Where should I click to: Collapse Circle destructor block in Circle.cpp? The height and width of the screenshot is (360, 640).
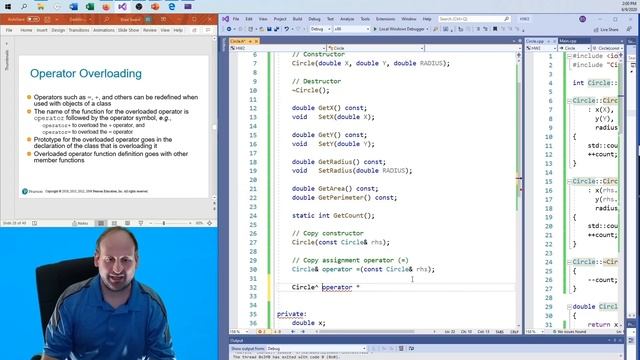[x=569, y=262]
